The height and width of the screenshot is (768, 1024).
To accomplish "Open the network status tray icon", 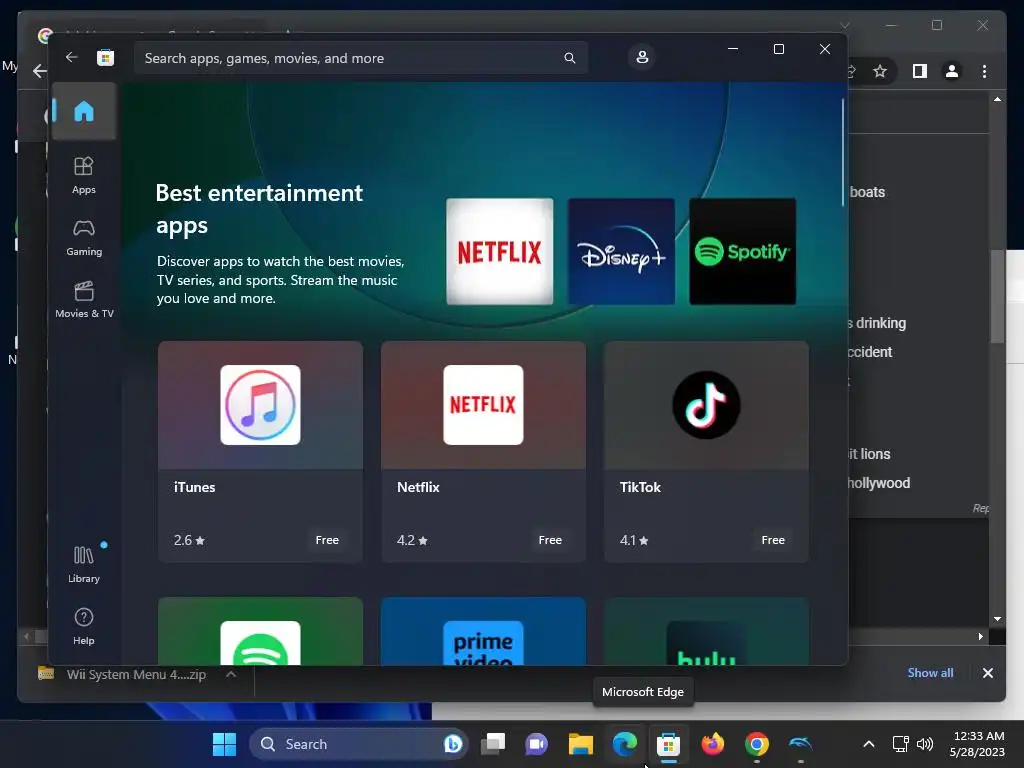I will pos(901,744).
